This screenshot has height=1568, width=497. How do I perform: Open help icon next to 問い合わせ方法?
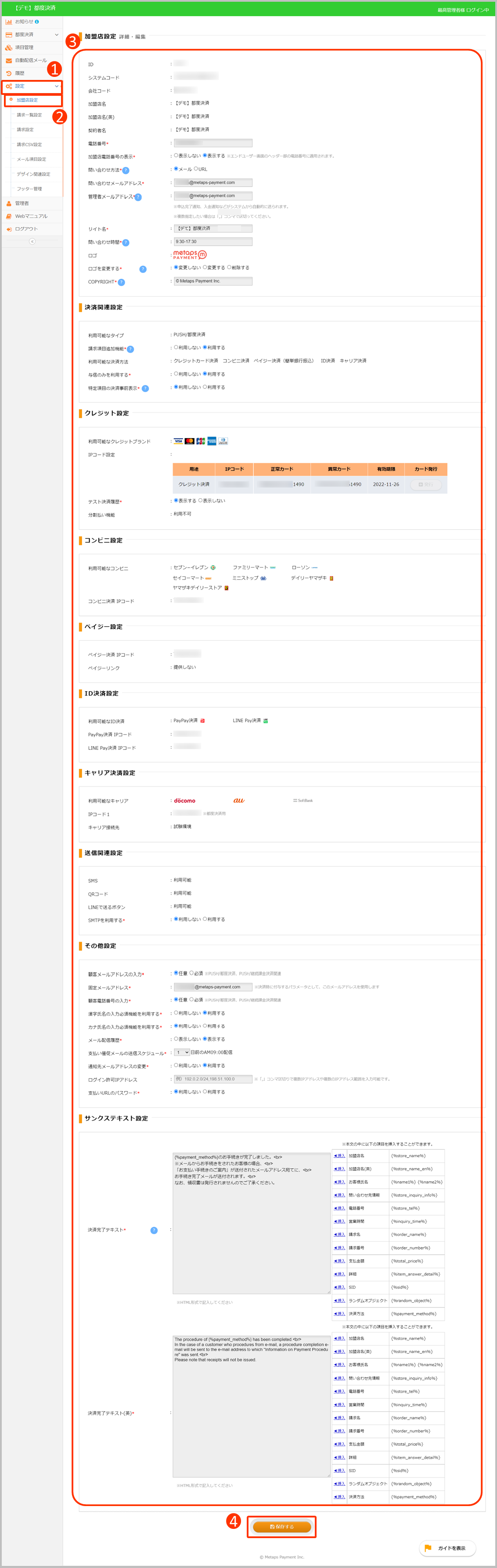point(126,170)
